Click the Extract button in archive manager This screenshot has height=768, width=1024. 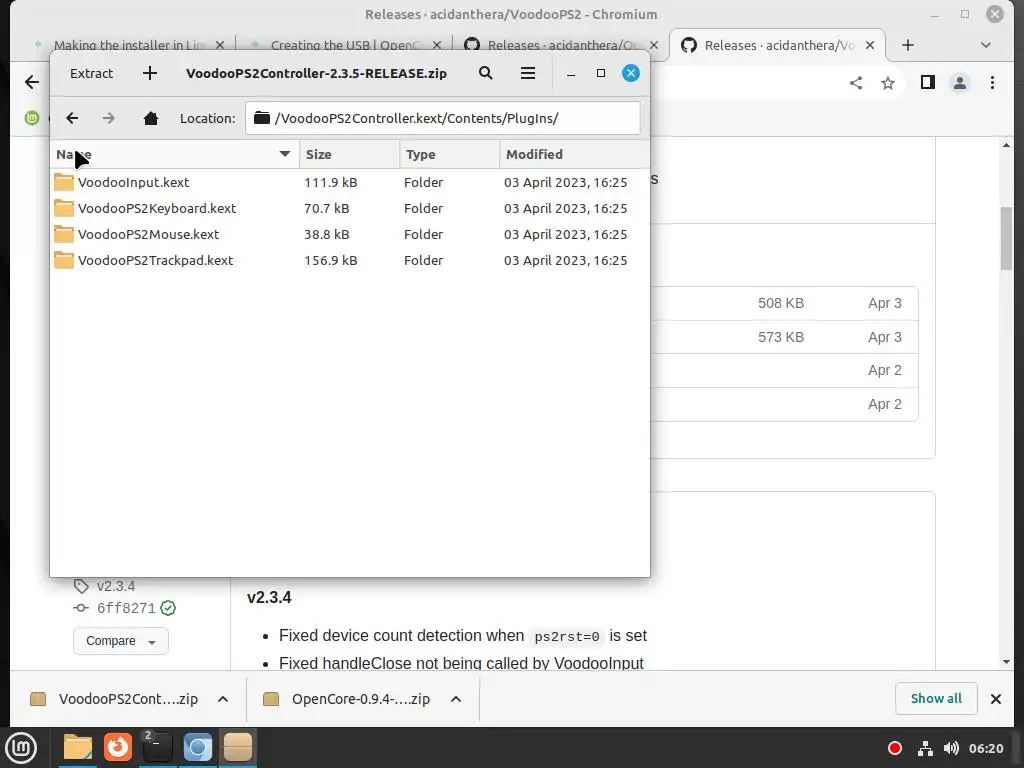[91, 73]
